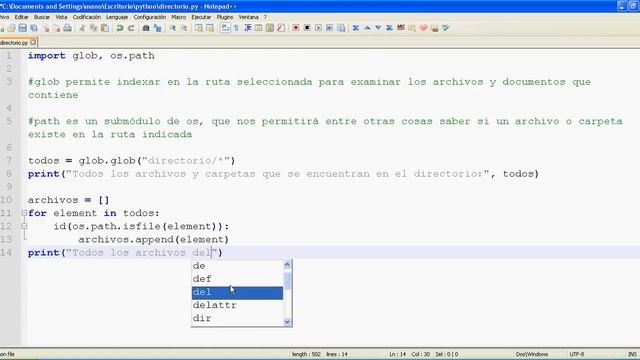640x360 pixels.
Task: Open the Configuración menu
Action: (x=149, y=17)
